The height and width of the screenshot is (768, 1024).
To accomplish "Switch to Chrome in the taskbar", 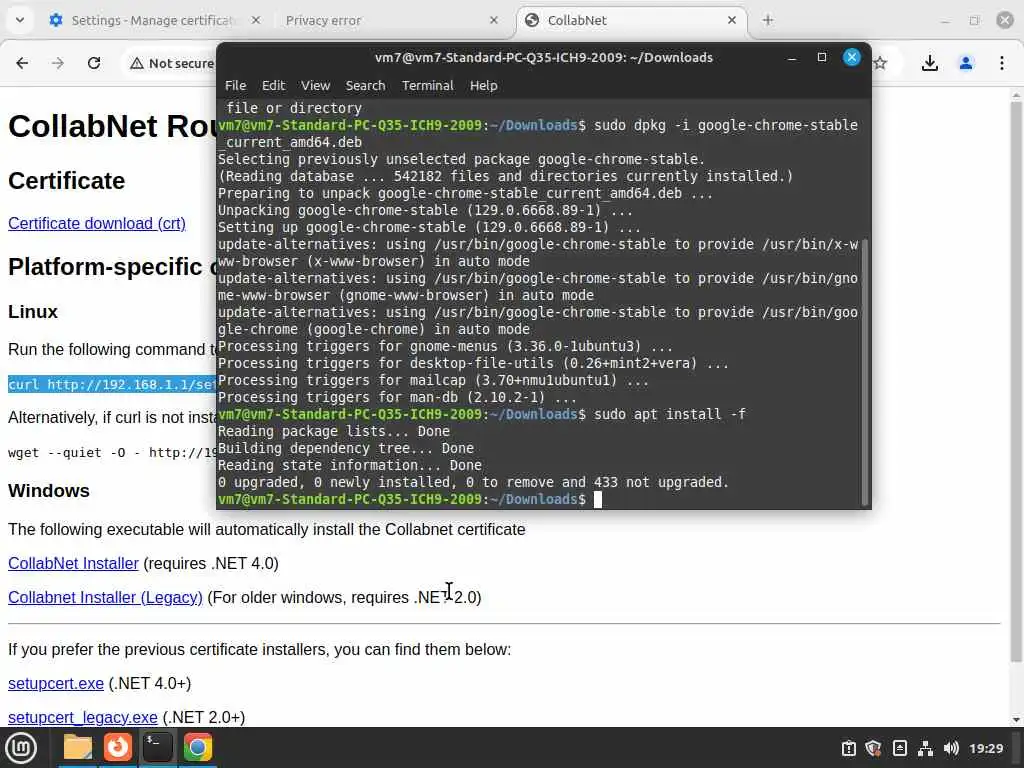I will (197, 747).
